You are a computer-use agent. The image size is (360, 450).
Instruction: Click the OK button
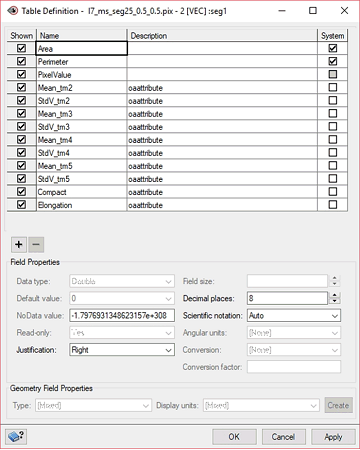point(234,437)
